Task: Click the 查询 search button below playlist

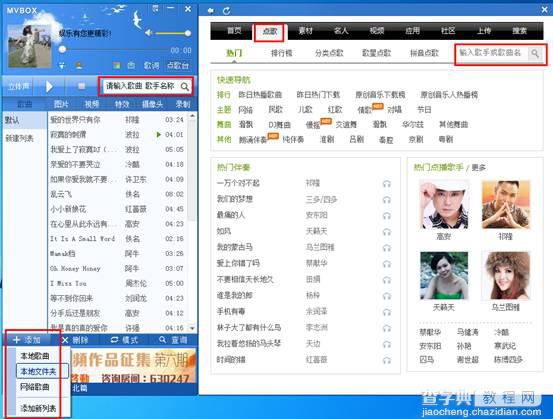Action: (x=173, y=340)
